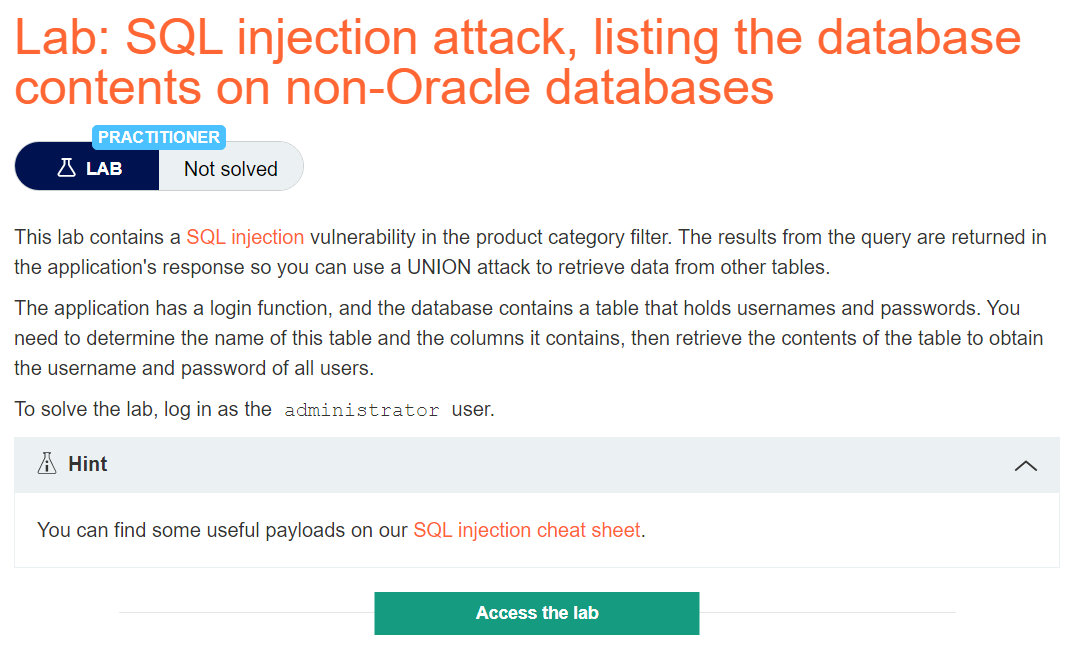Click the paragraph about the login function
1077x651 pixels.
pyautogui.click(x=529, y=338)
